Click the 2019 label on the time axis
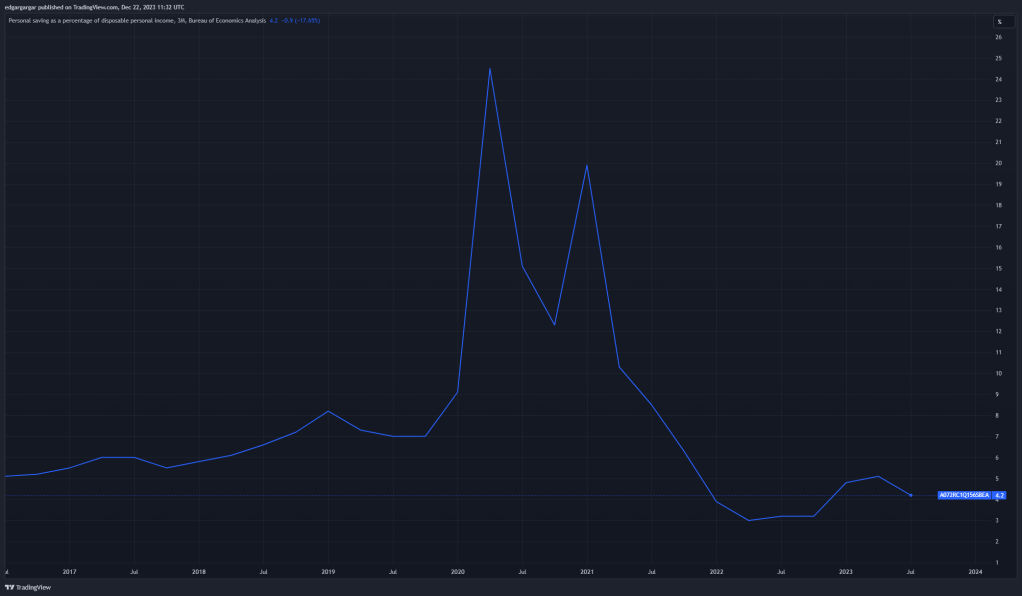 (328, 572)
